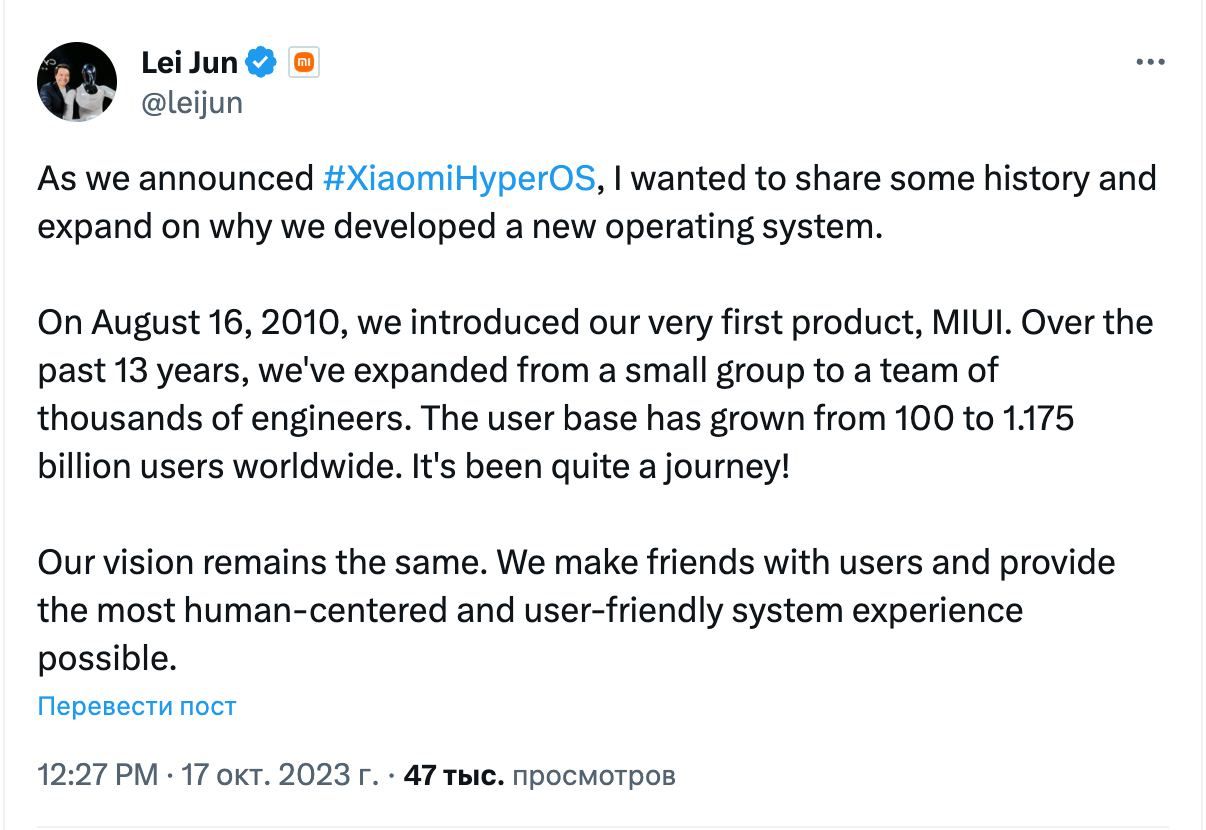The image size is (1206, 830).
Task: Click the verified badge next to Lei Jun
Action: pyautogui.click(x=259, y=61)
